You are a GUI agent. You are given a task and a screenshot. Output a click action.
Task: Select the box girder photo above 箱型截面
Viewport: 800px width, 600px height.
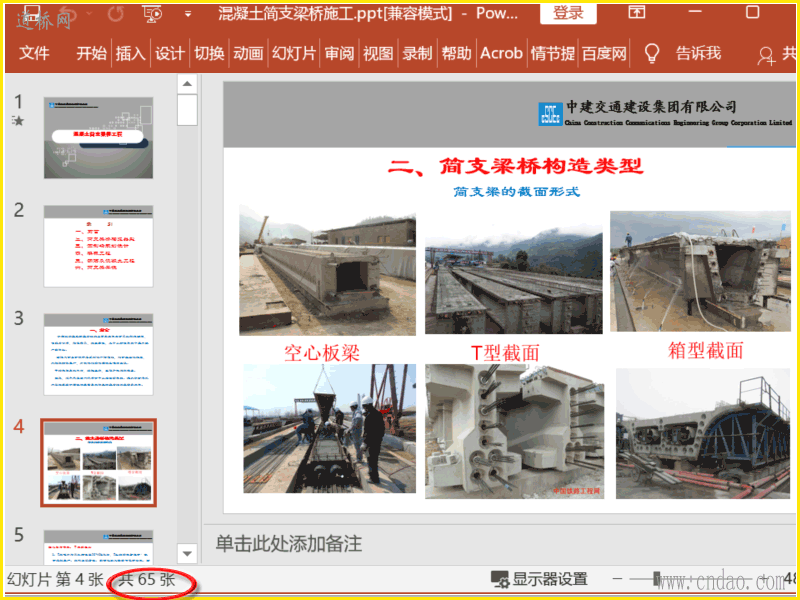pos(701,271)
